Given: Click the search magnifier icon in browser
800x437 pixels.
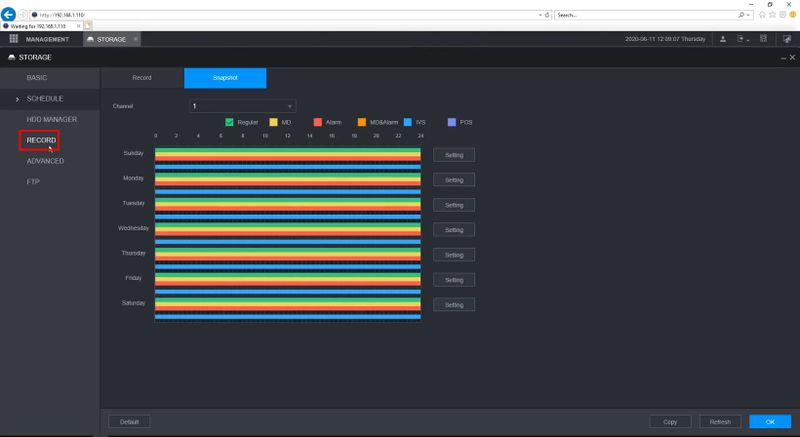Looking at the screenshot, I should [741, 15].
